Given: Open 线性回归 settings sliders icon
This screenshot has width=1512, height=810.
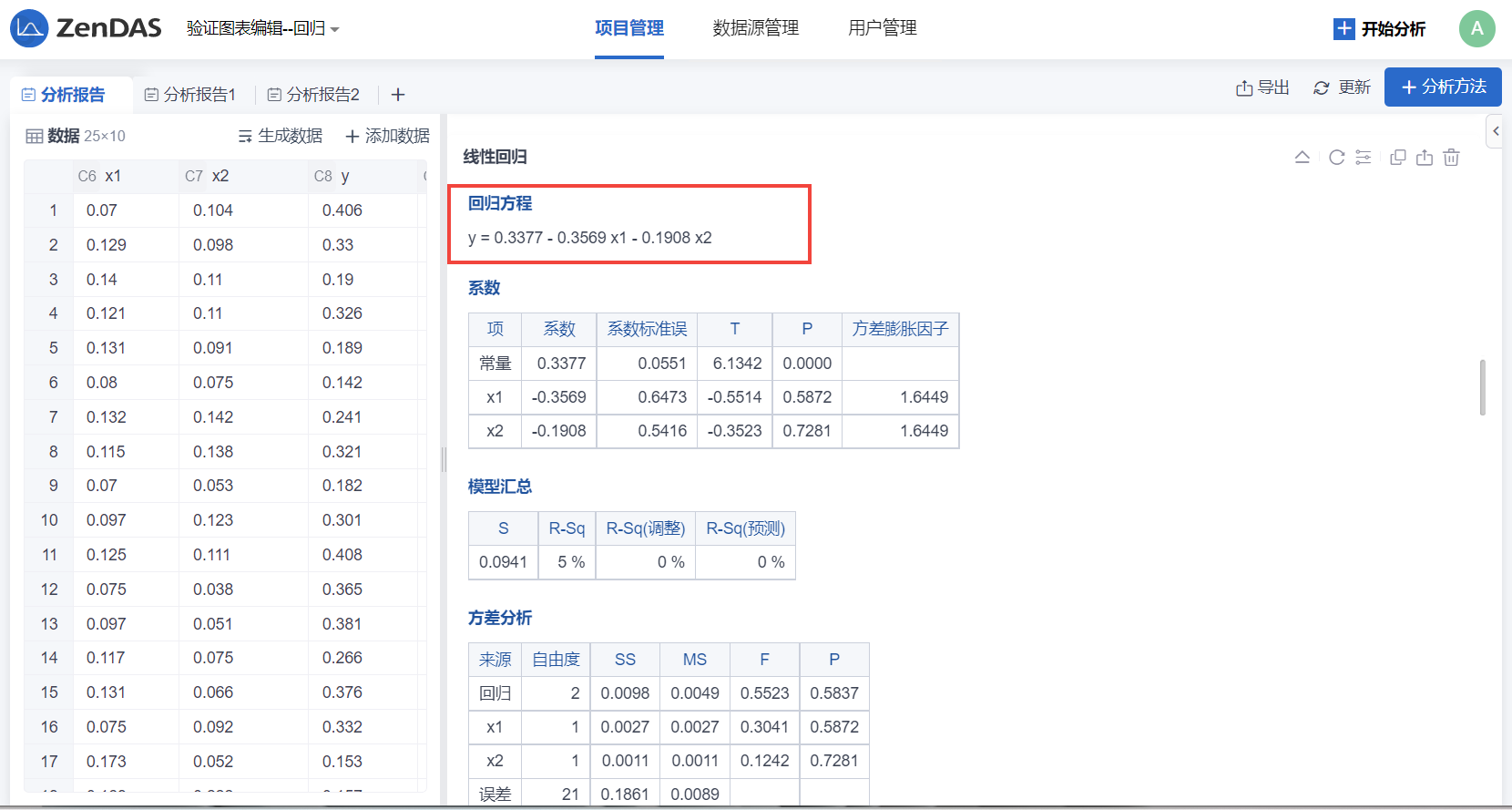Looking at the screenshot, I should pos(1364,157).
